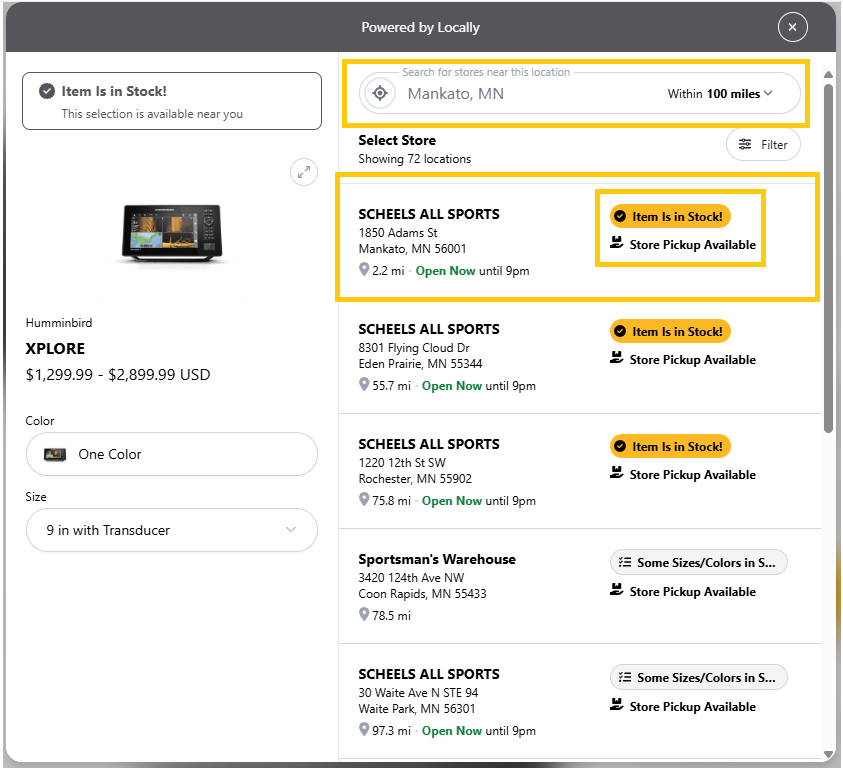The height and width of the screenshot is (775, 843).
Task: Click Item Is in Stock badge for Eden Prairie
Action: (670, 332)
